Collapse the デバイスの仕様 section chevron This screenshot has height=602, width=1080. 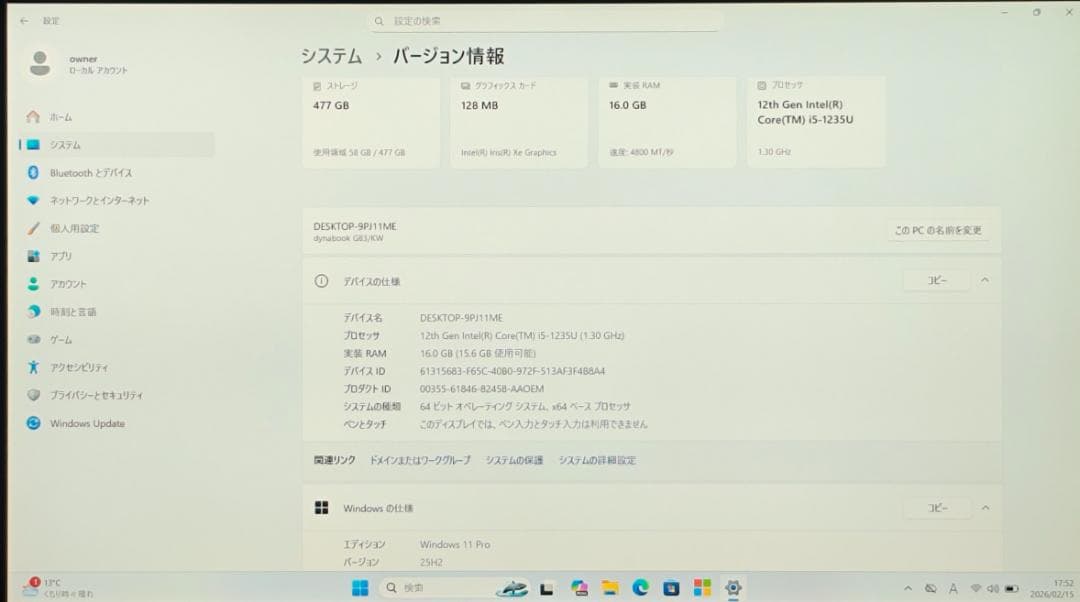pos(985,280)
